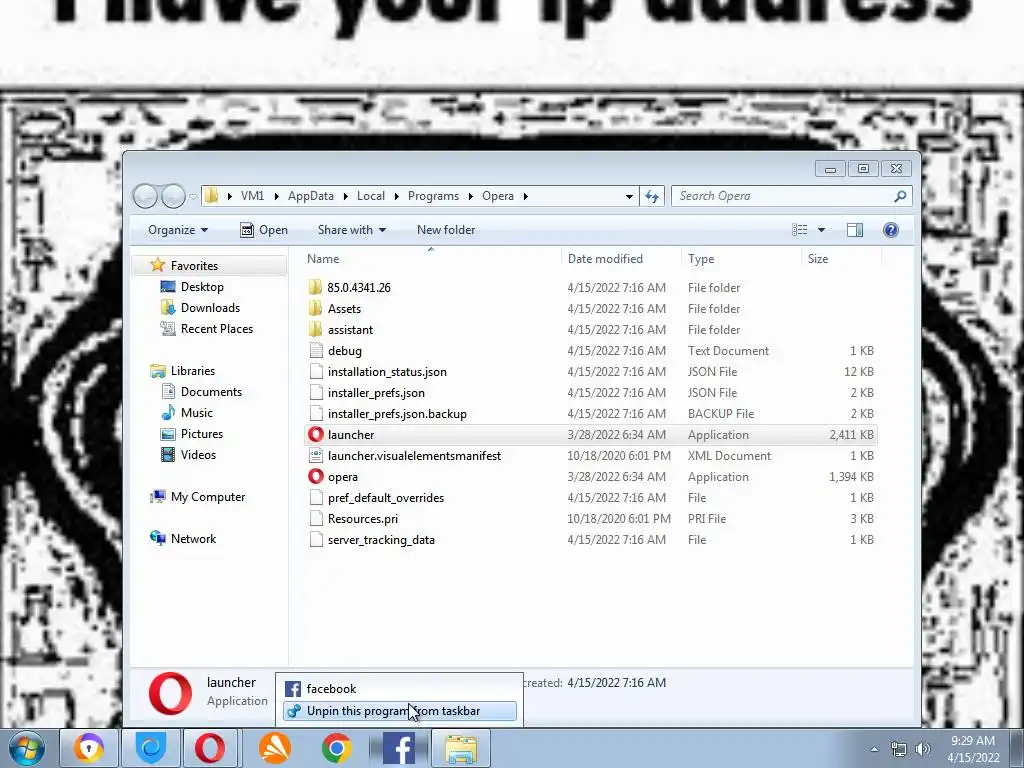This screenshot has height=768, width=1024.
Task: Expand the arrow after Opera in breadcrumb
Action: click(x=526, y=196)
